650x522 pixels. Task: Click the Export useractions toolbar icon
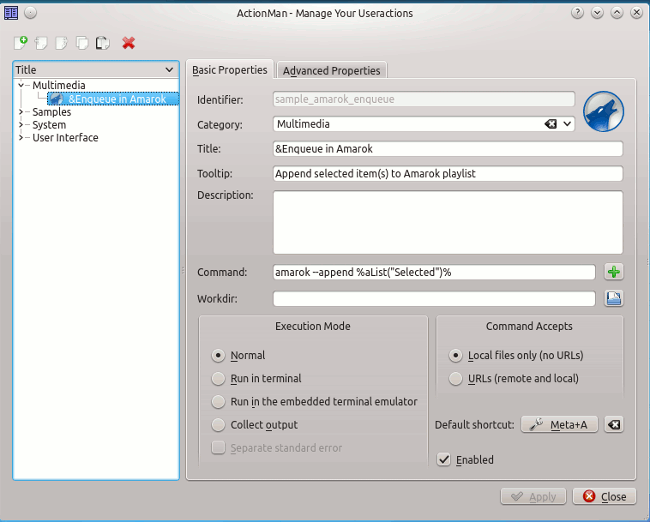[x=61, y=43]
